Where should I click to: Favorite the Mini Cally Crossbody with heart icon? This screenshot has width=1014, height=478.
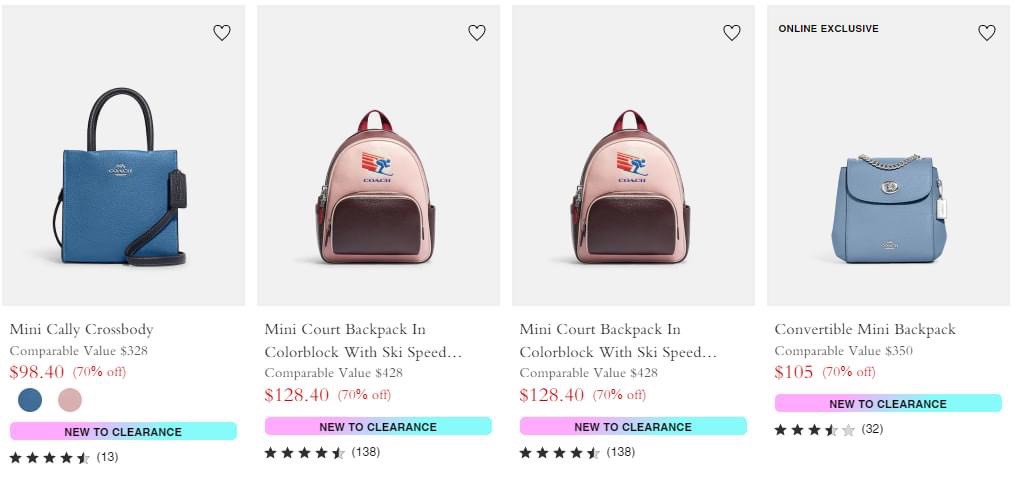[222, 33]
